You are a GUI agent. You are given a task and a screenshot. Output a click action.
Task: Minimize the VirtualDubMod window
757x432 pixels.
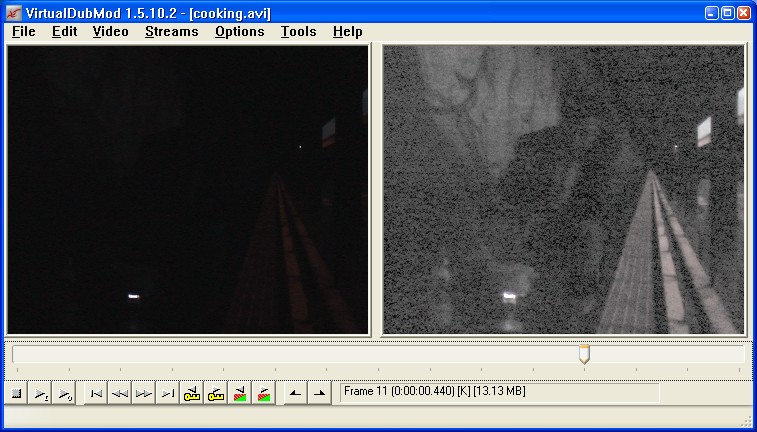tap(712, 13)
